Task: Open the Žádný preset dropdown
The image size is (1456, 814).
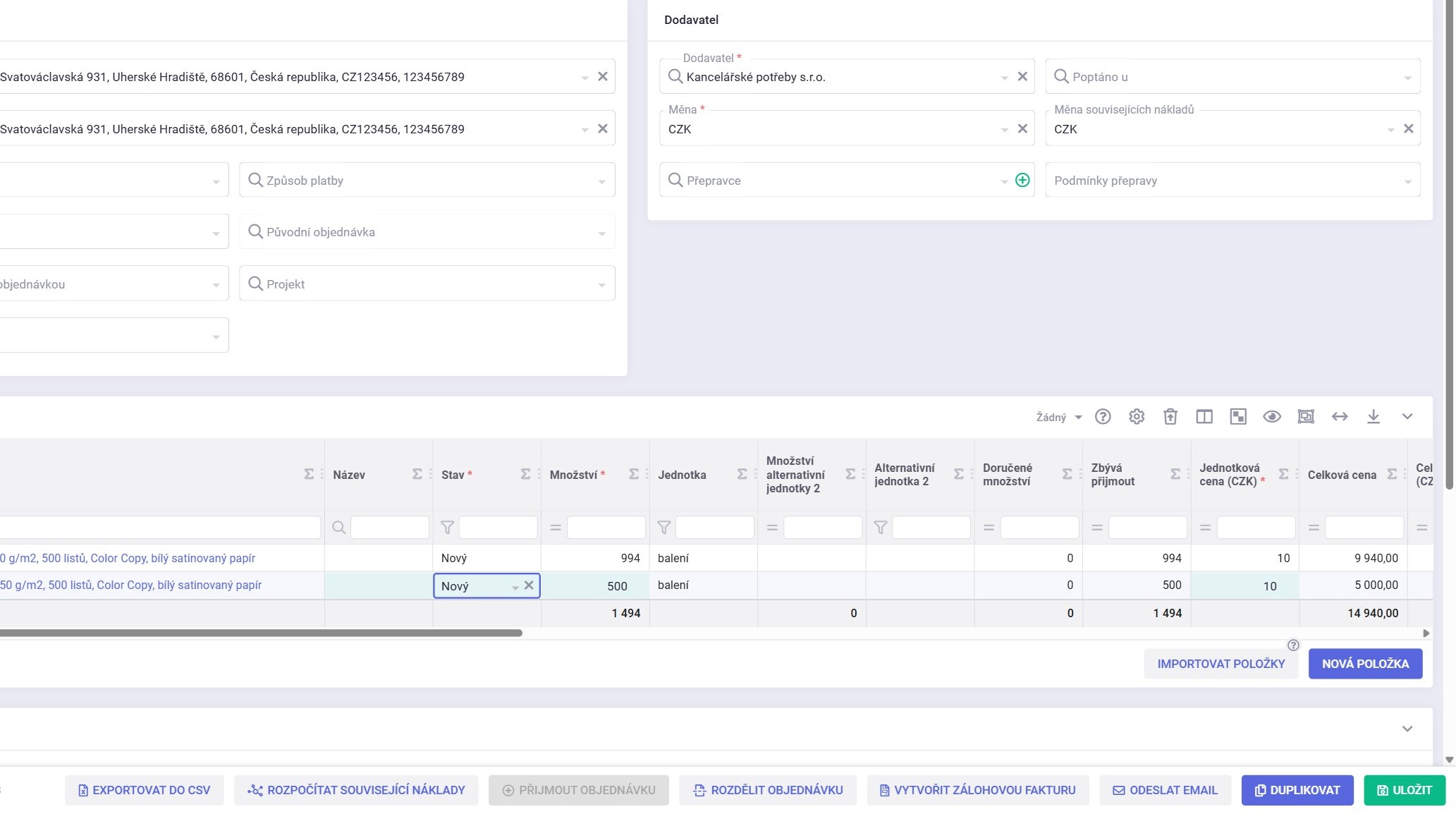Action: pos(1058,418)
